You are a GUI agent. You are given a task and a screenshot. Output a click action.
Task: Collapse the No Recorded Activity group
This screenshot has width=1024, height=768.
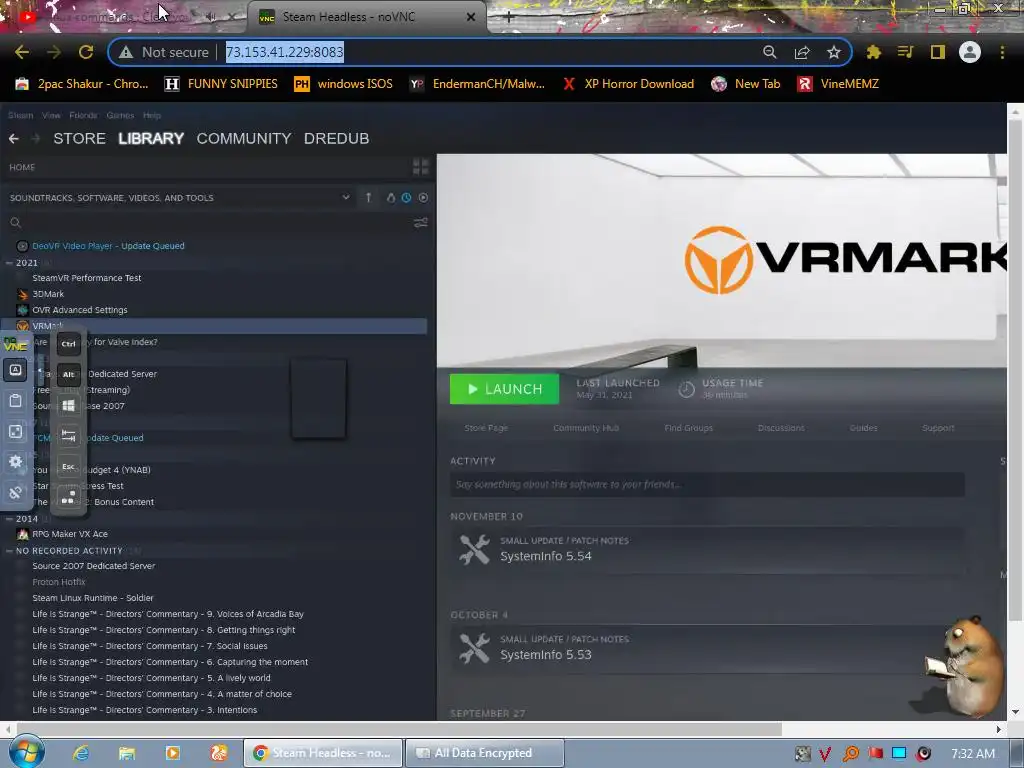9,551
